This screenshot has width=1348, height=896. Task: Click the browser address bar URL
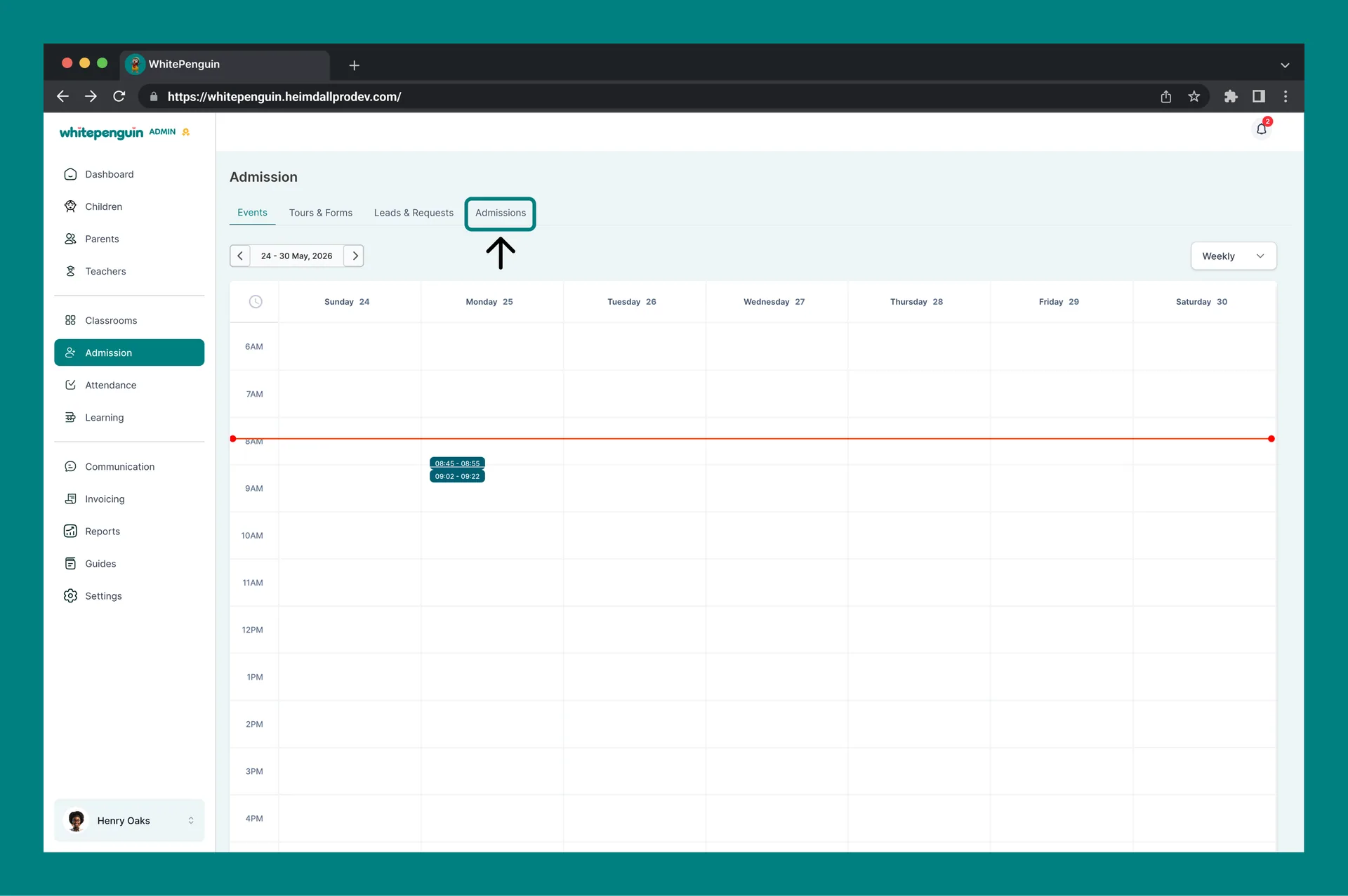point(284,96)
